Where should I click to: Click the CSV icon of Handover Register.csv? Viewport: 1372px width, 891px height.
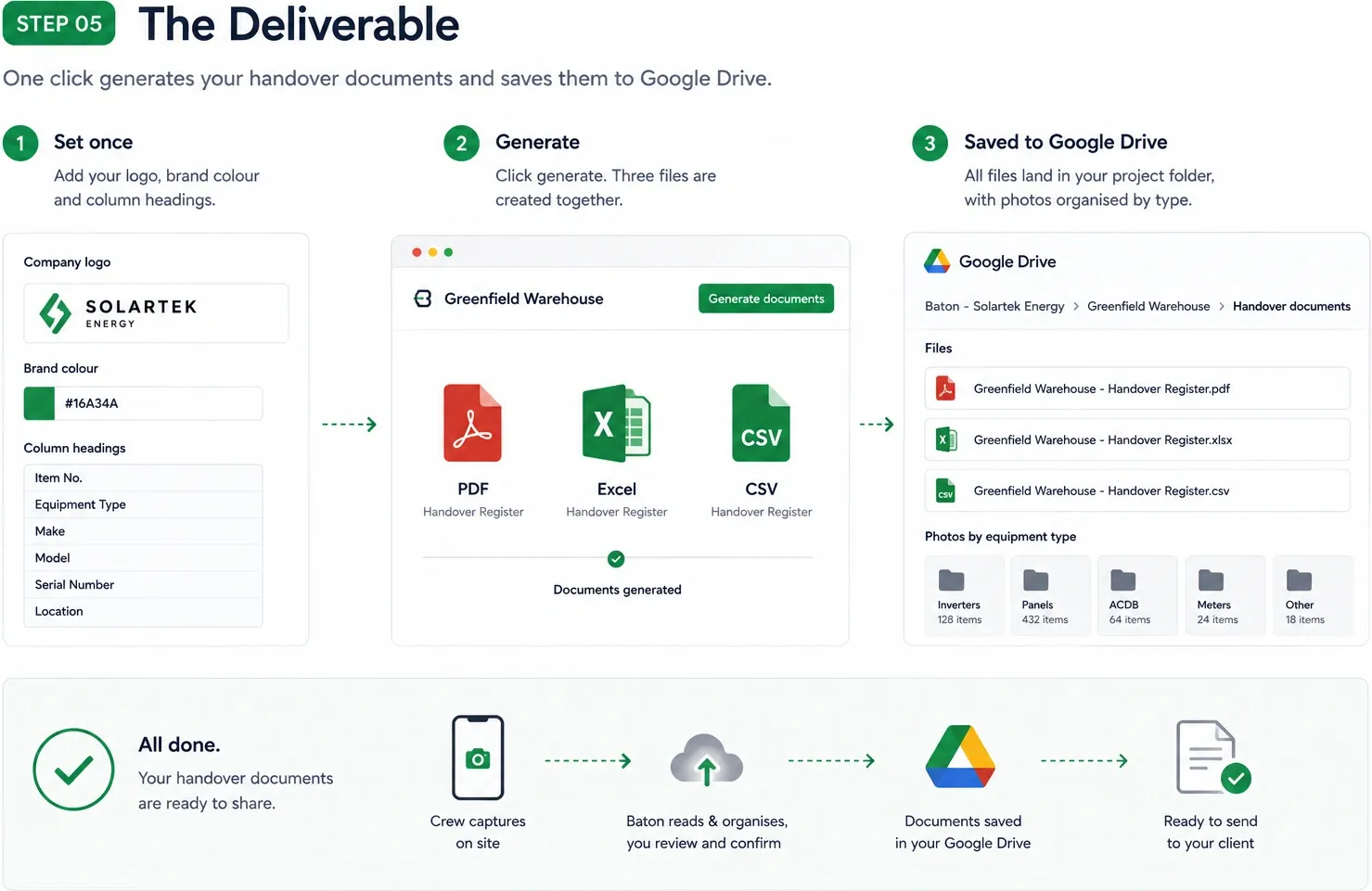pos(945,490)
